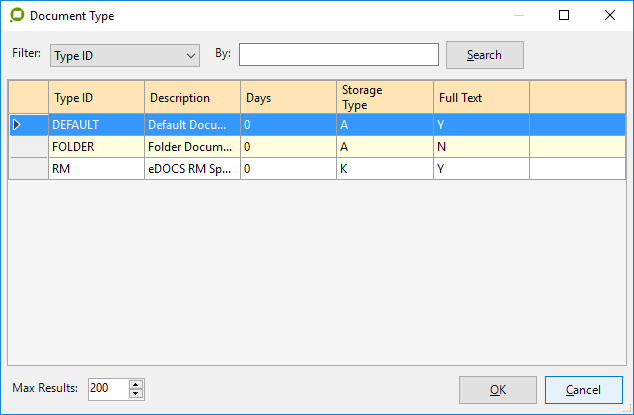Click the Document Type app icon in title bar

[x=16, y=16]
